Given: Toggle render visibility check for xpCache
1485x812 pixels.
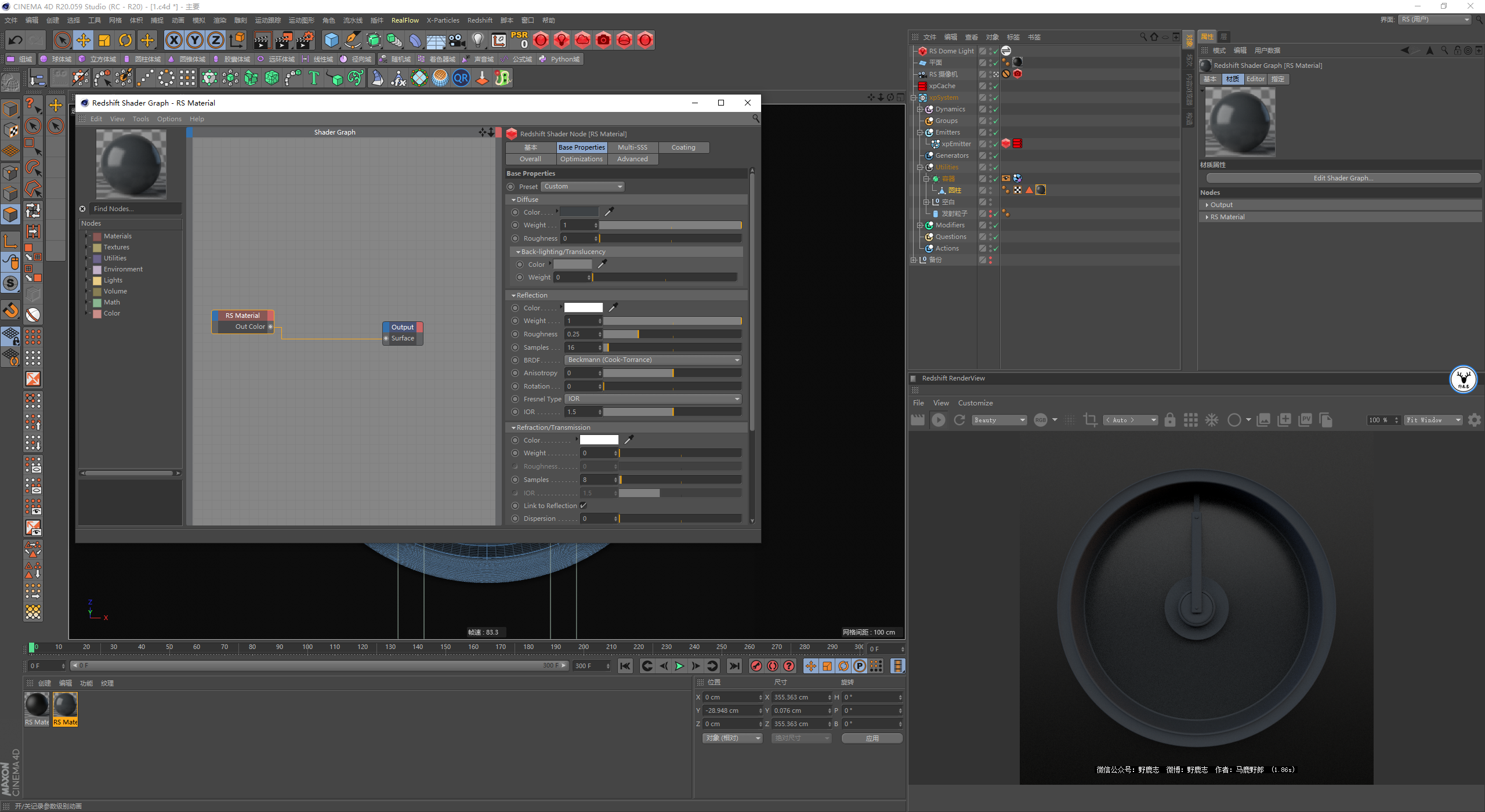Looking at the screenshot, I should [995, 86].
